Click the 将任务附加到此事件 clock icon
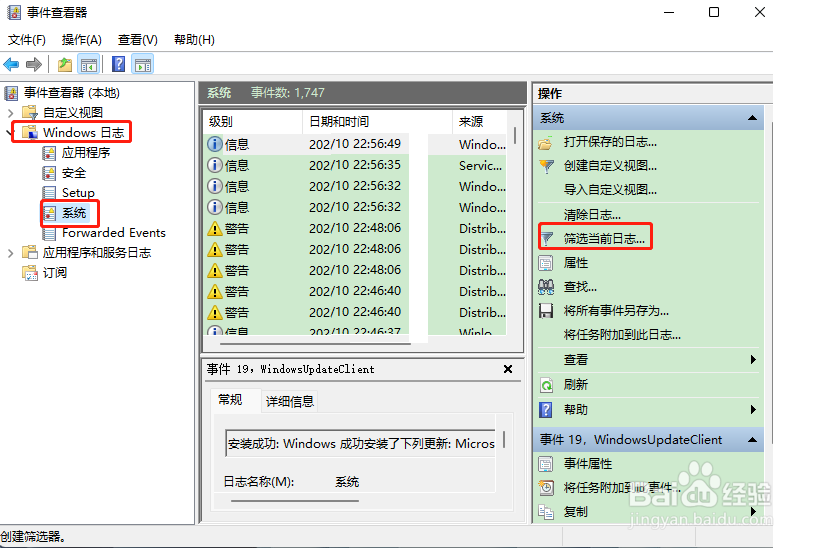The width and height of the screenshot is (819, 548). (546, 488)
